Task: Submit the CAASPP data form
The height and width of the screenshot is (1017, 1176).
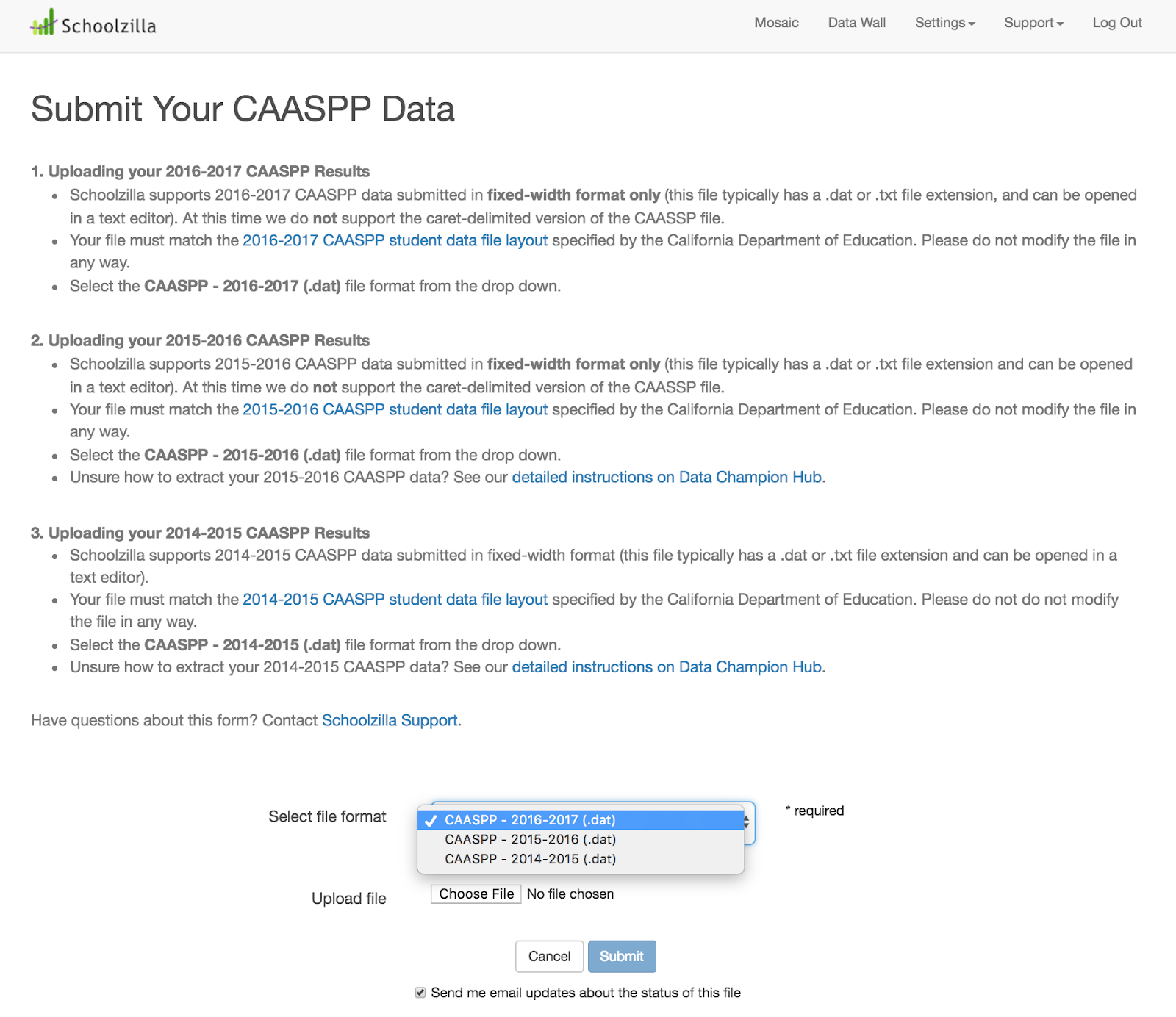Action: (x=621, y=956)
